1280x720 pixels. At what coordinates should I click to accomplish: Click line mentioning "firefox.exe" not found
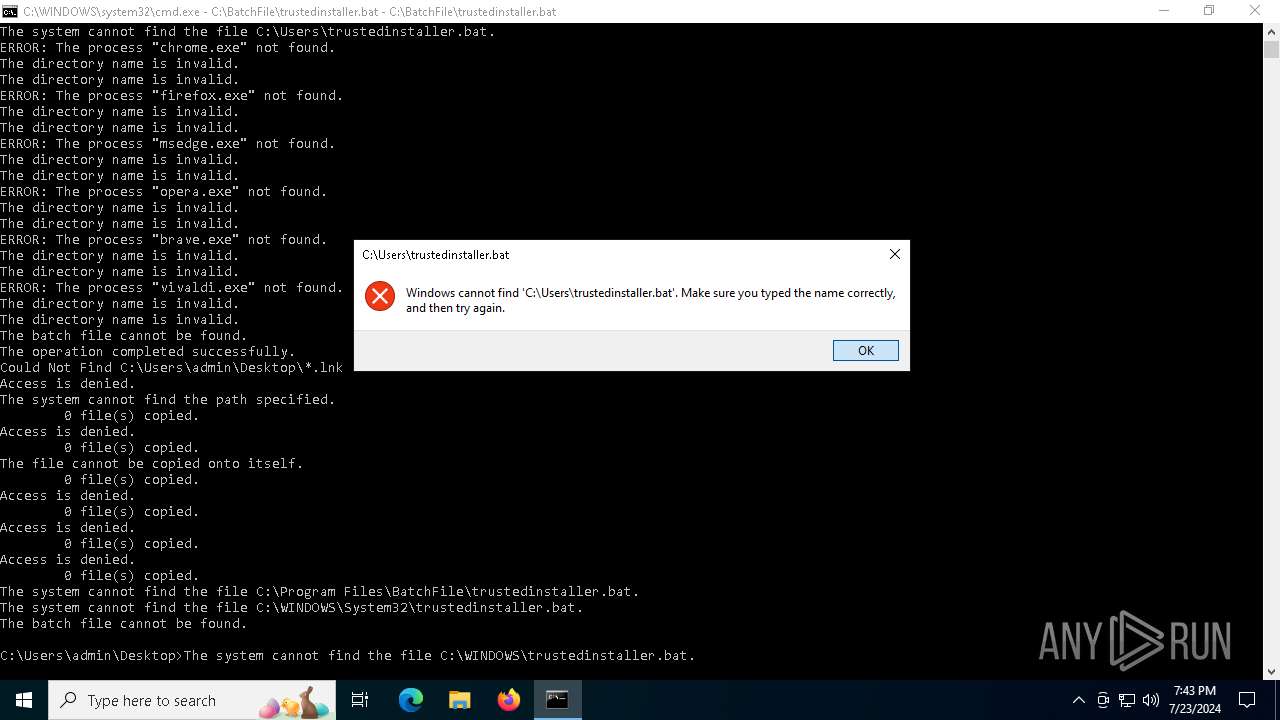click(x=172, y=95)
